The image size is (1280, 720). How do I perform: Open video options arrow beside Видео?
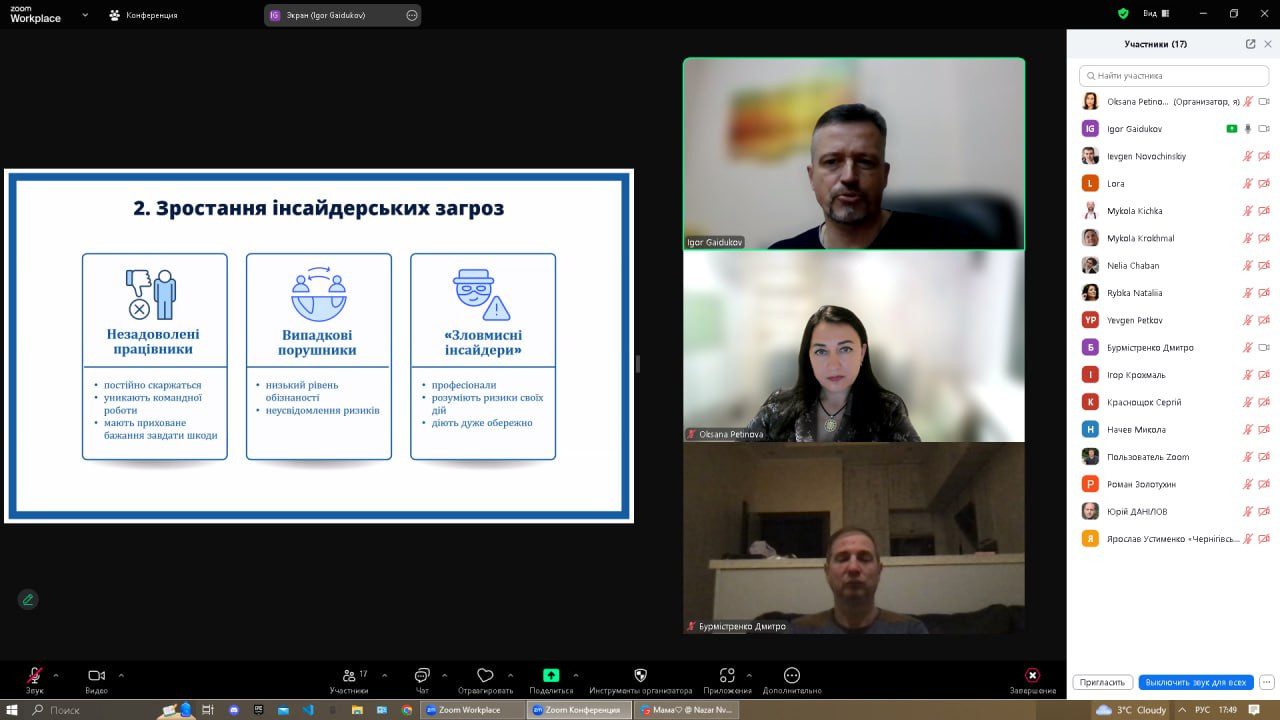(121, 675)
